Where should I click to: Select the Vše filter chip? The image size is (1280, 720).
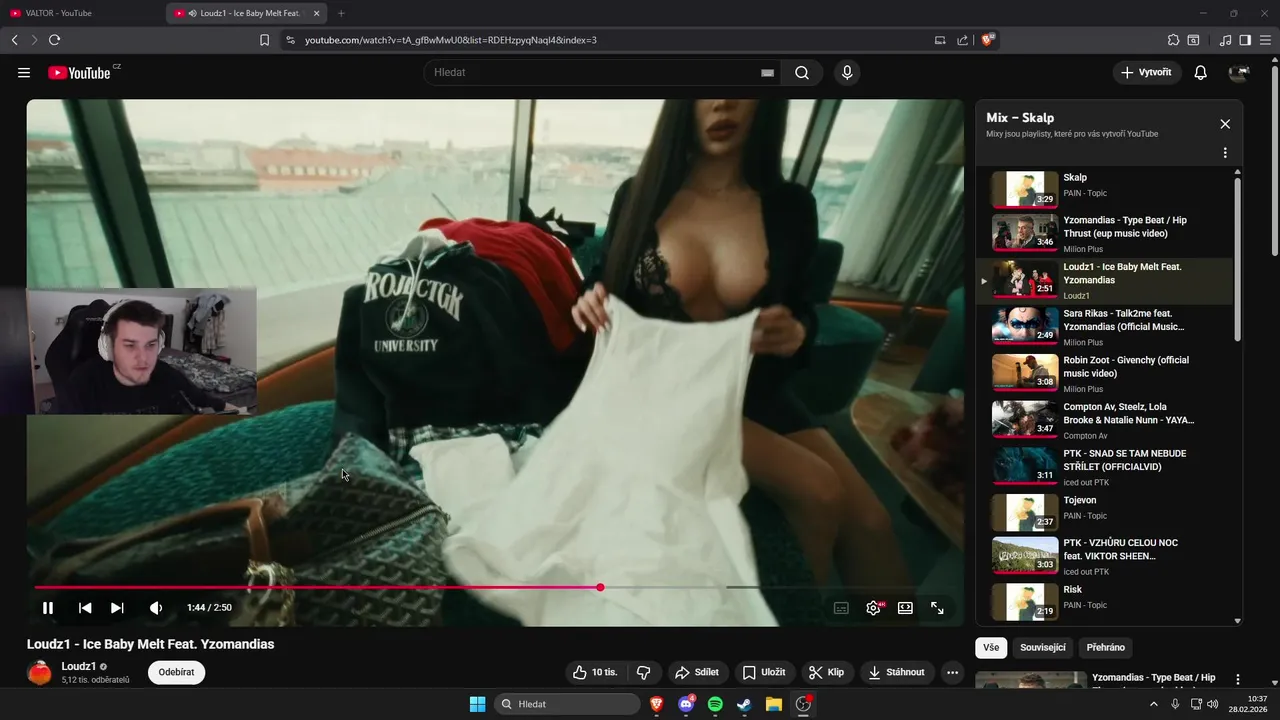click(x=991, y=647)
